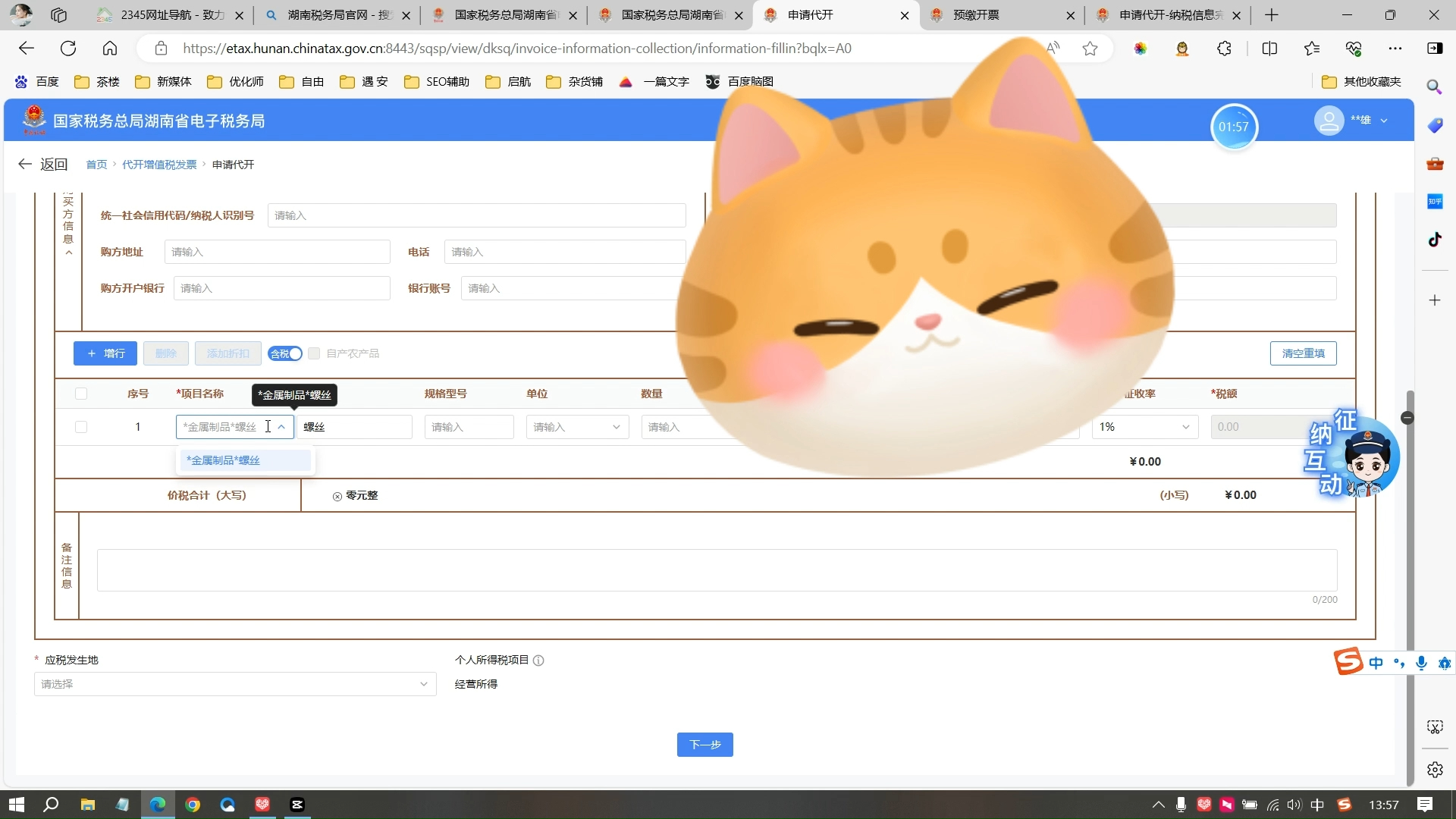This screenshot has width=1456, height=819.
Task: Open the 新媒体 bookmarks folder
Action: [163, 82]
